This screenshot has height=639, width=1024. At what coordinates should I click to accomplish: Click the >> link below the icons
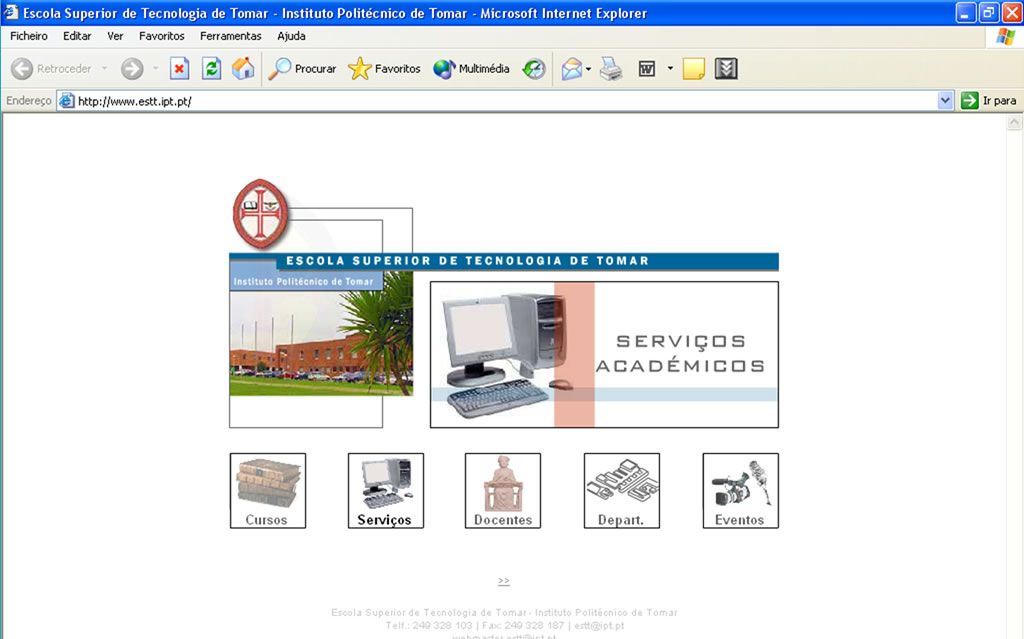[x=504, y=581]
